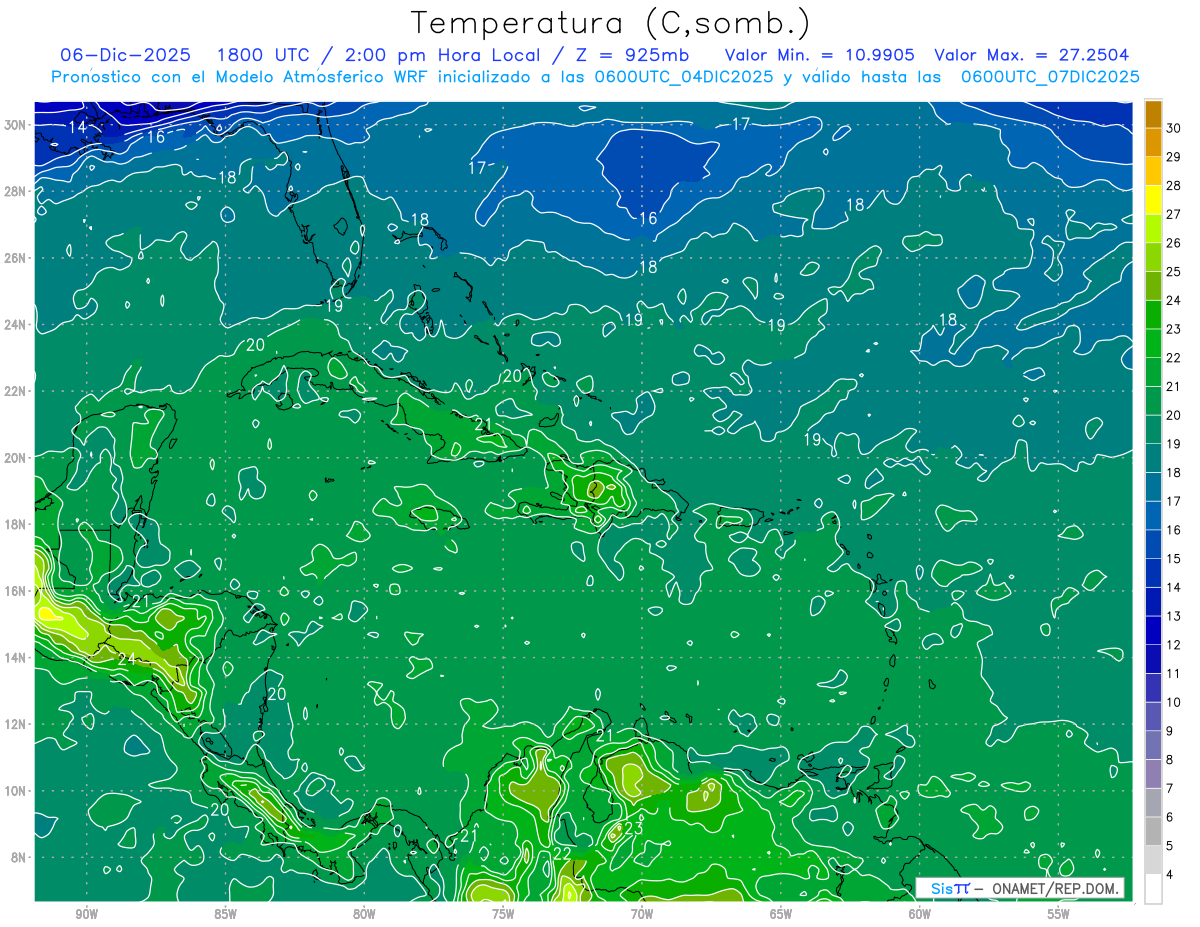Viewport: 1200px width, 927px height.
Task: Click the yellow colorbar segment between 27 and 28
Action: 1153,200
